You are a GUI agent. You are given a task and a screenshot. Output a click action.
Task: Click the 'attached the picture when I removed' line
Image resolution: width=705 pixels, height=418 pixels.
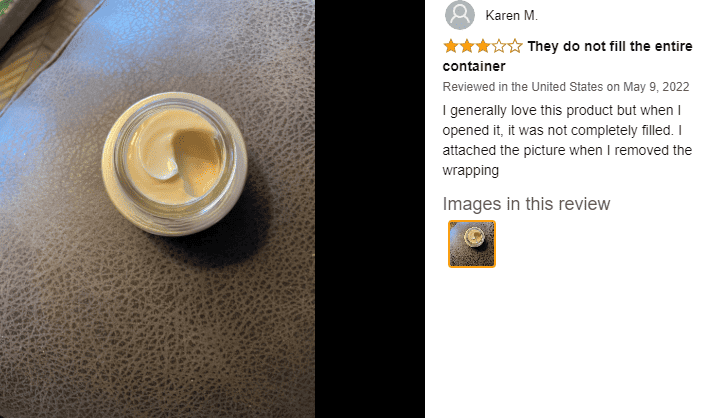pyautogui.click(x=567, y=150)
